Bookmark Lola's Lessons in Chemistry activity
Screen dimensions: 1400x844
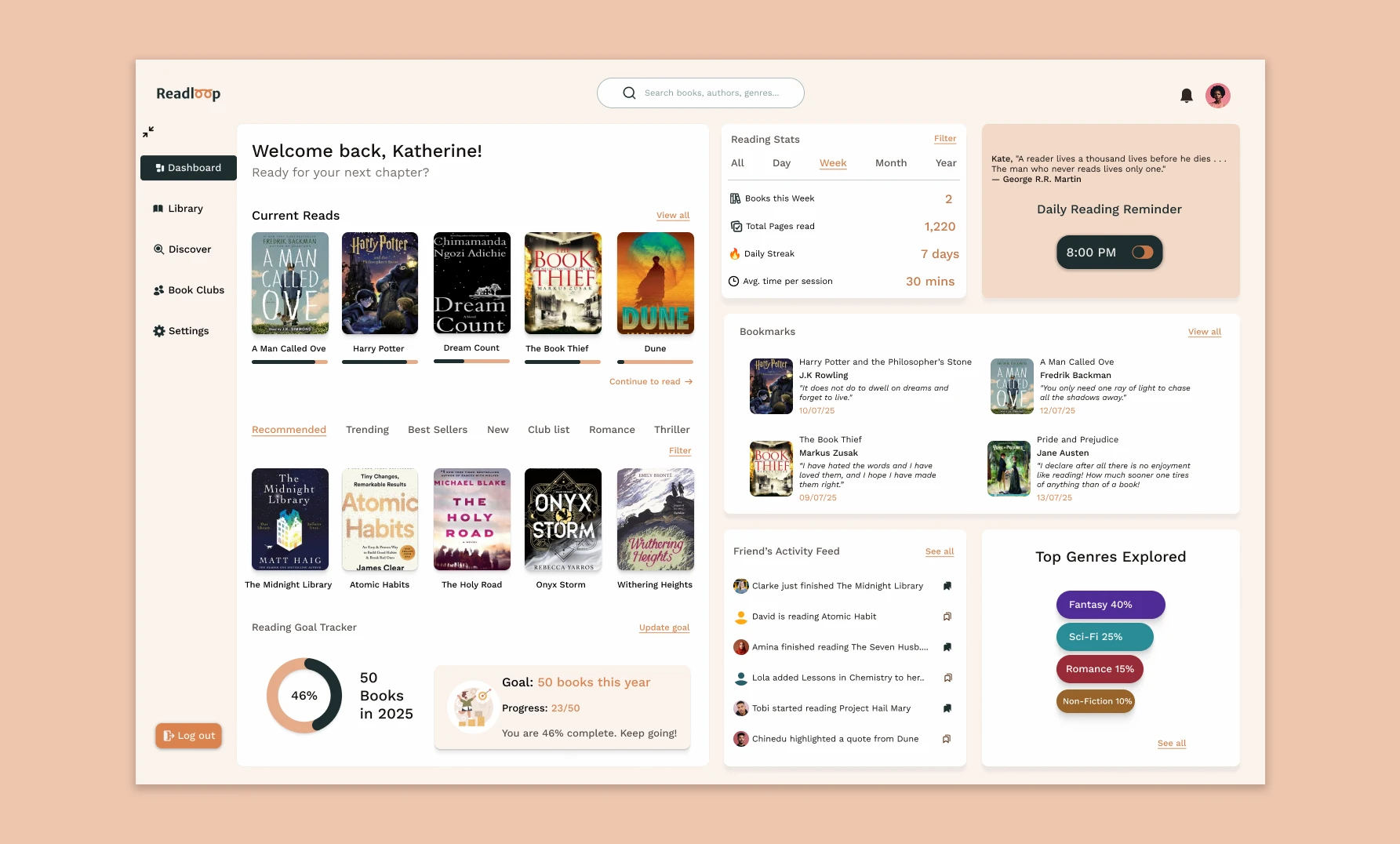947,678
